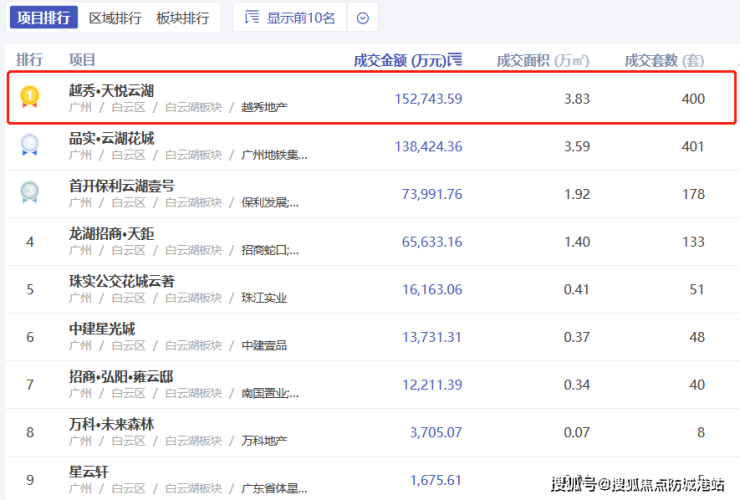The image size is (740, 500).
Task: Open the 显示前10名 selector
Action: point(290,18)
